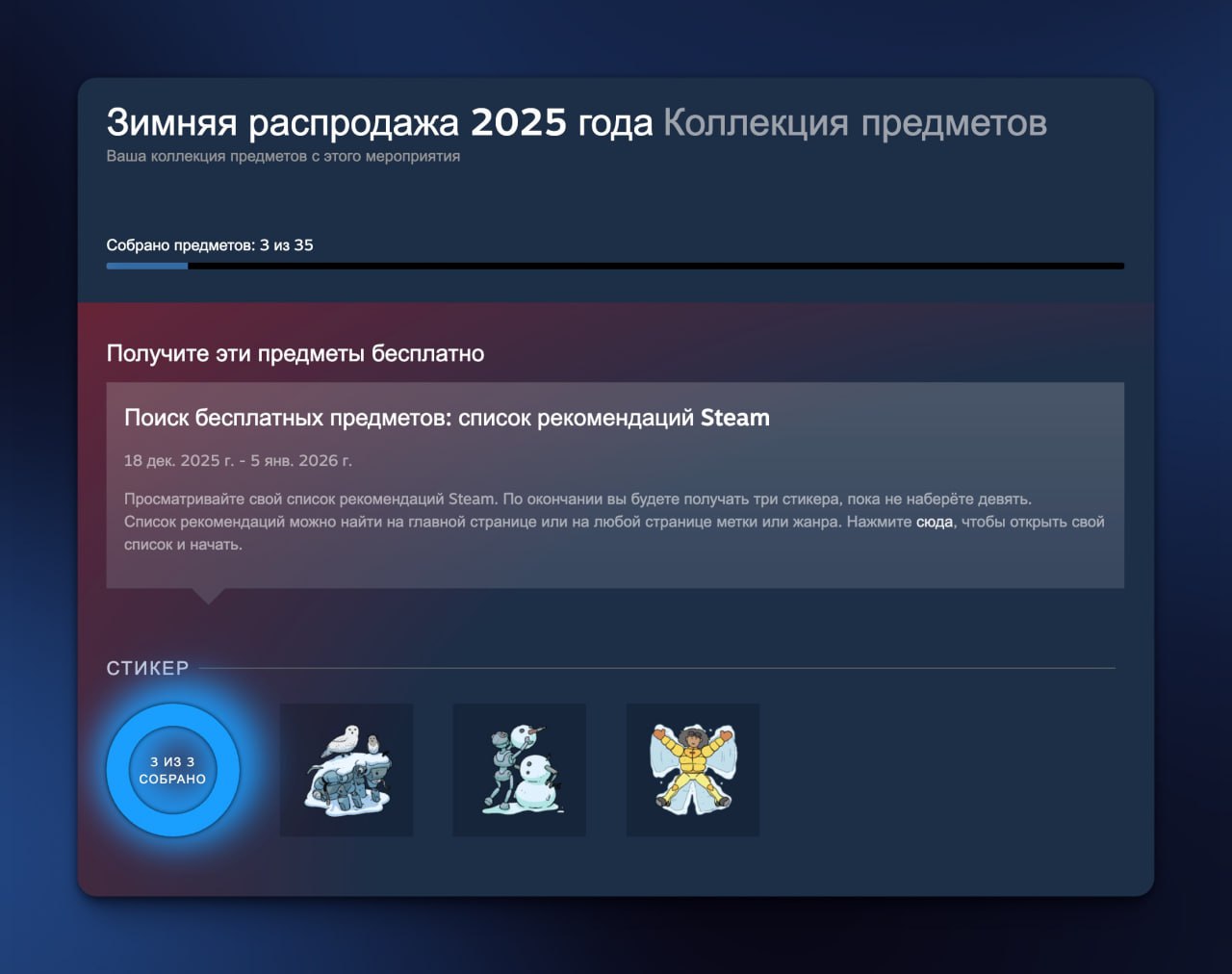Select the "Получите эти предметы бесплатно" heading
The image size is (1232, 974).
(295, 353)
